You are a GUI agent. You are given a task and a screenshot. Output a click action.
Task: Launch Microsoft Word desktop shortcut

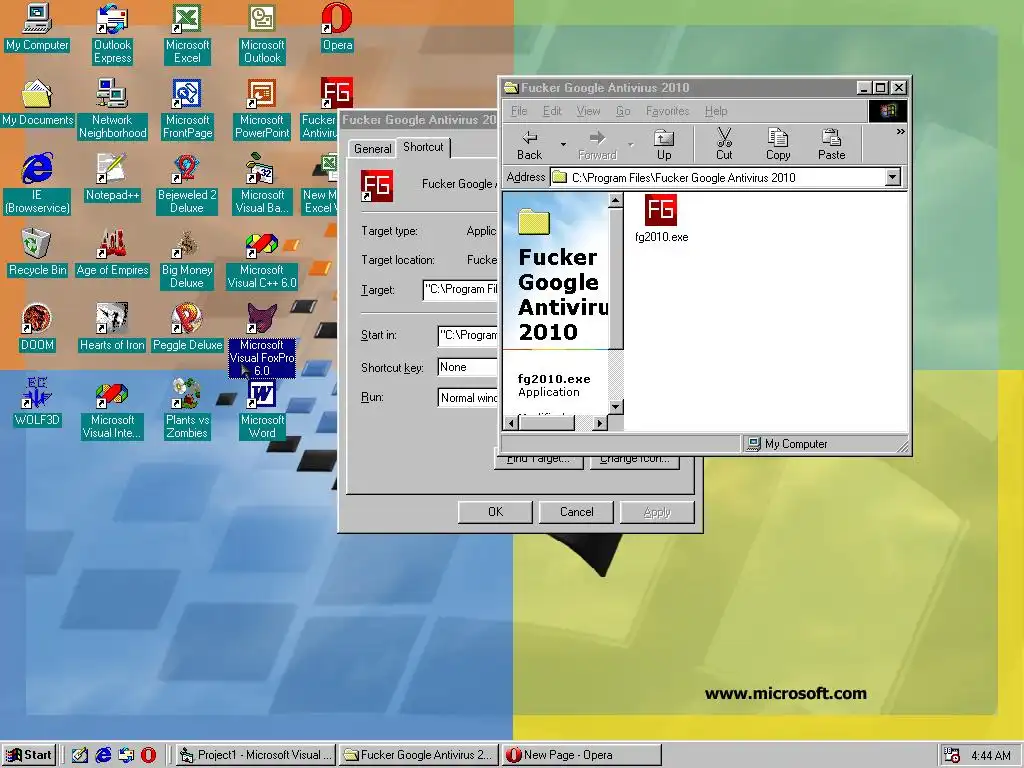pos(262,409)
